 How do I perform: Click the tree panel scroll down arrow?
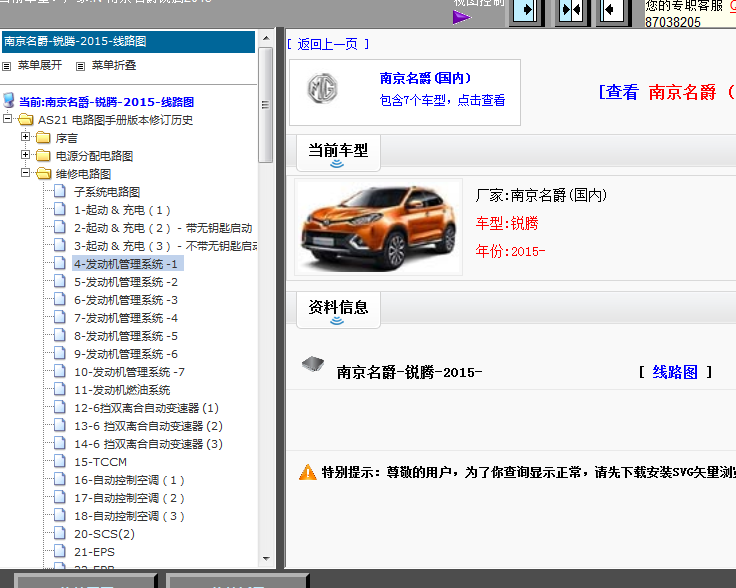pos(266,558)
